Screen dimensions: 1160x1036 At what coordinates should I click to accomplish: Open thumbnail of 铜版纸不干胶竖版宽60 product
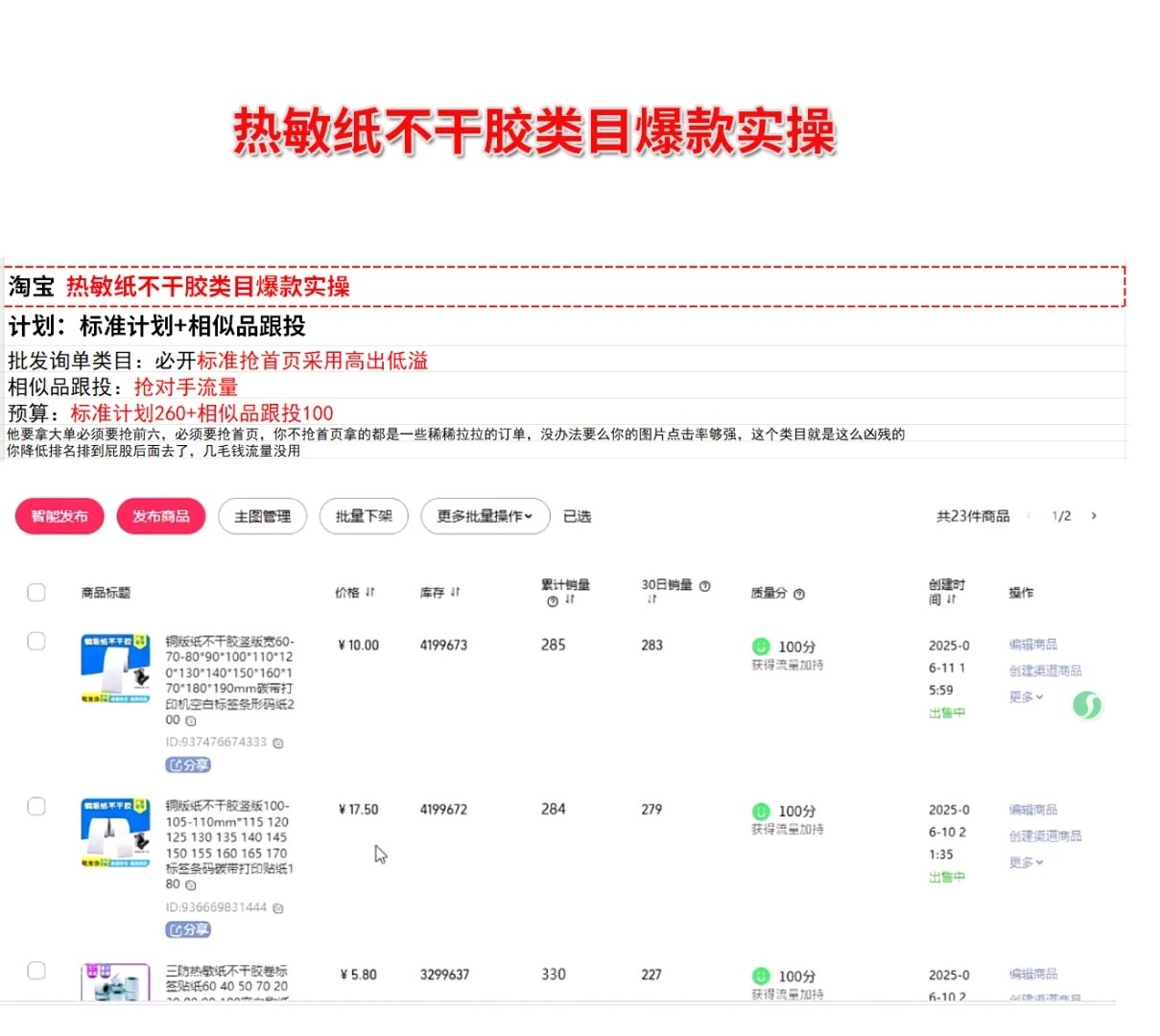coord(115,669)
